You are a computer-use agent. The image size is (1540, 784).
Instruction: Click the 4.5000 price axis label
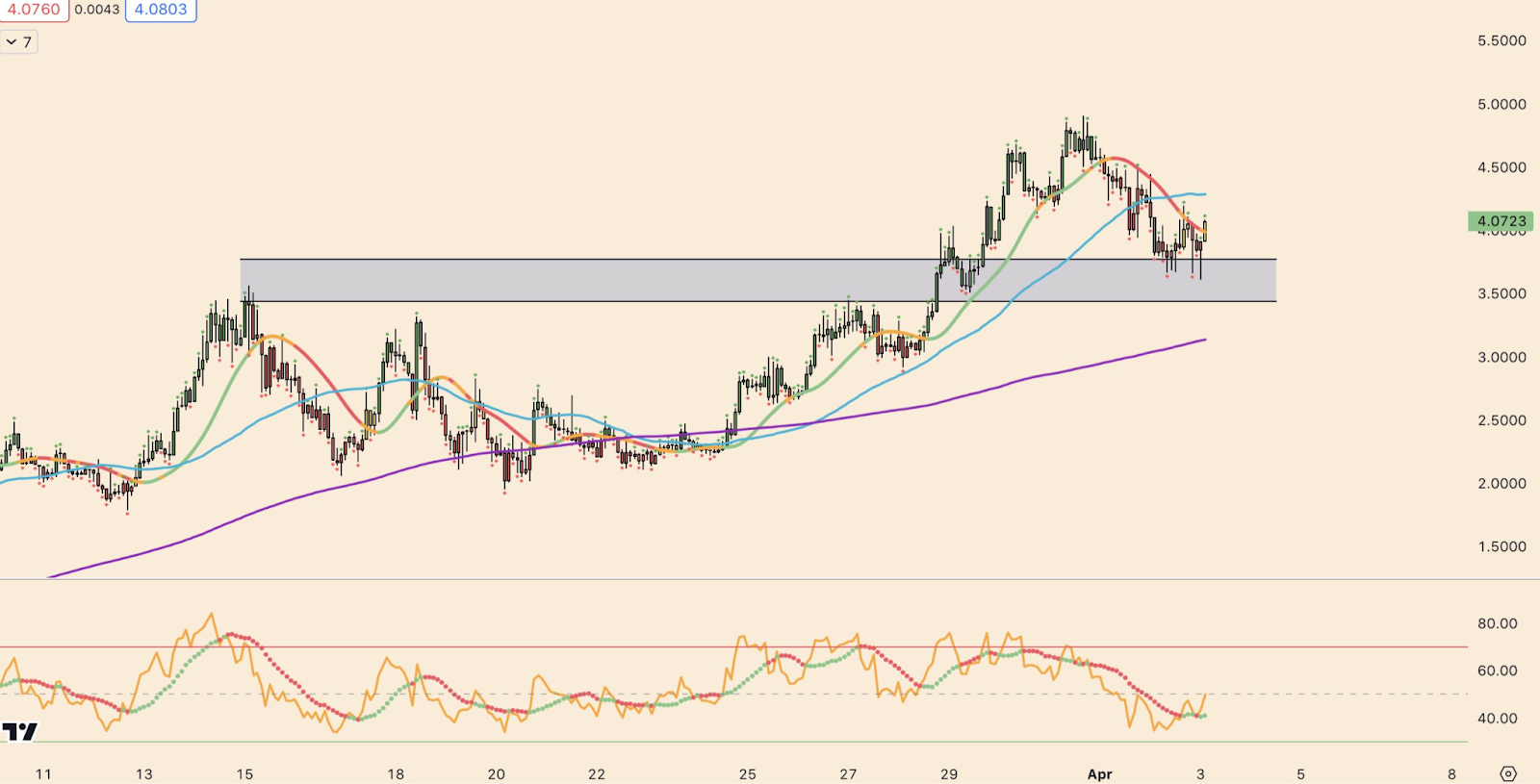pos(1501,167)
